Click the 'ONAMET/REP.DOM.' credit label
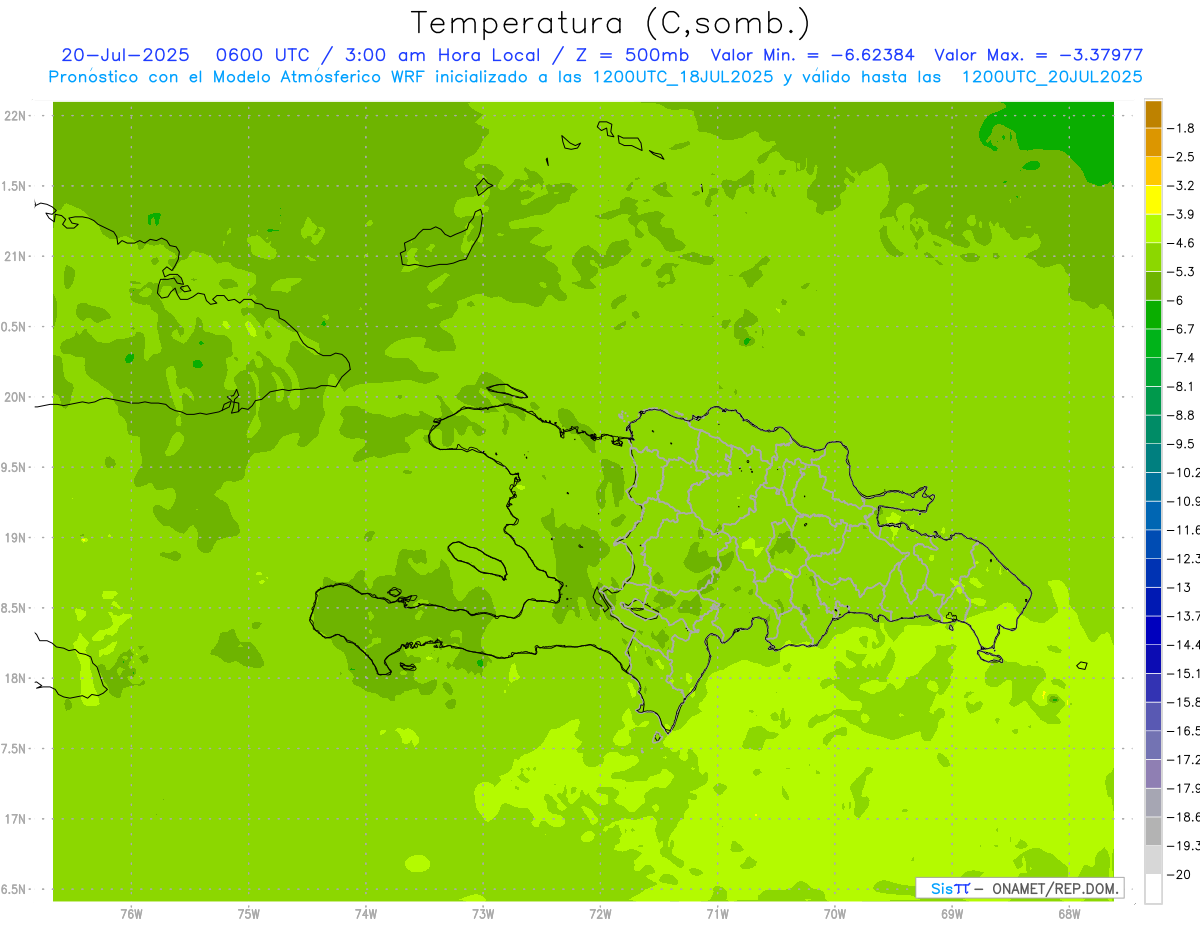The image size is (1200, 927). [1054, 888]
